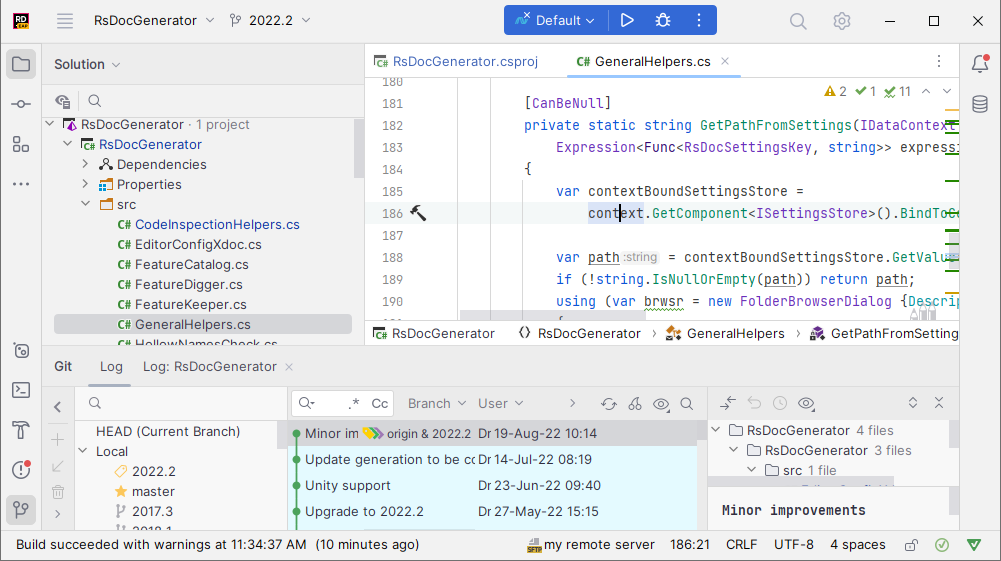Open the Branch filter dropdown

click(x=437, y=403)
